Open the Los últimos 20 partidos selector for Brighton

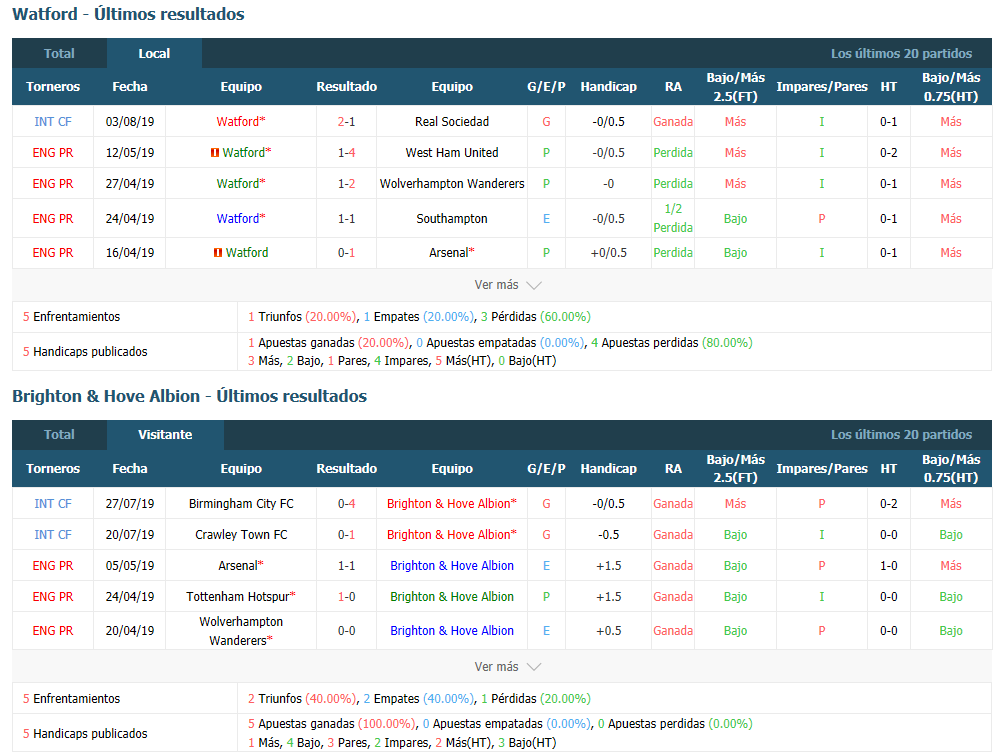tap(901, 435)
